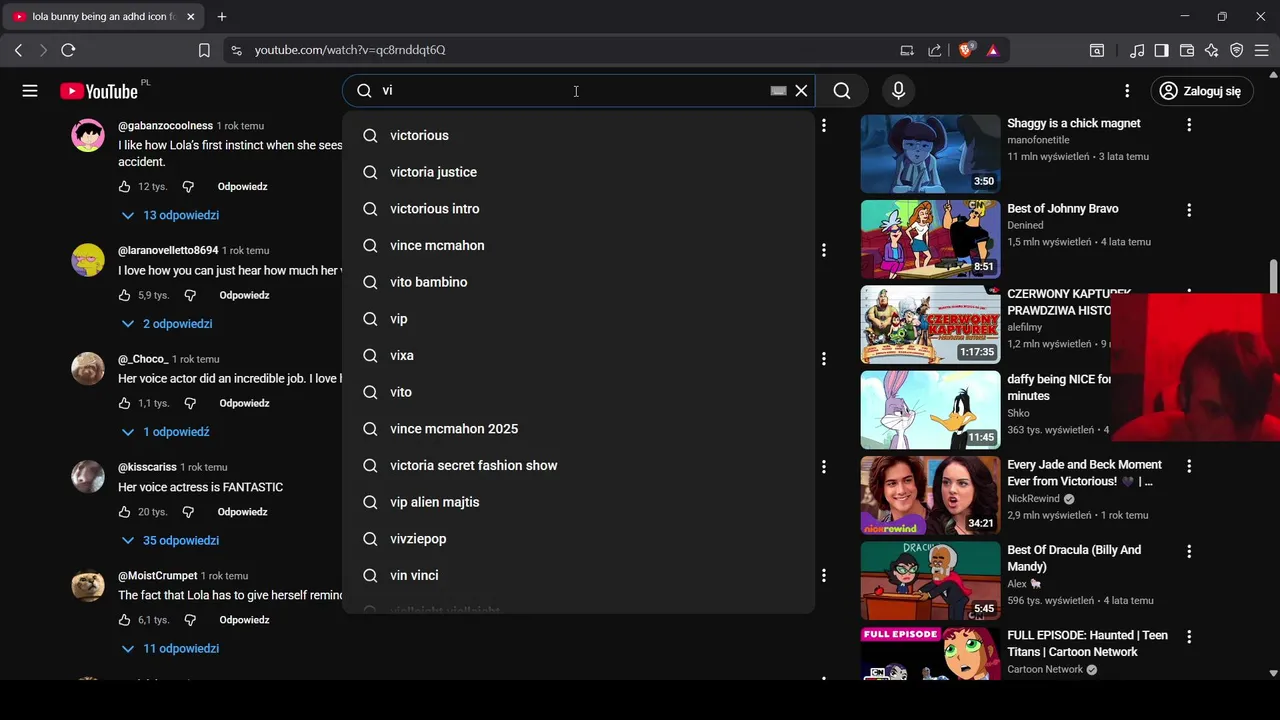Image resolution: width=1280 pixels, height=720 pixels.
Task: Like the comment by @gabanzocoolness
Action: point(125,187)
